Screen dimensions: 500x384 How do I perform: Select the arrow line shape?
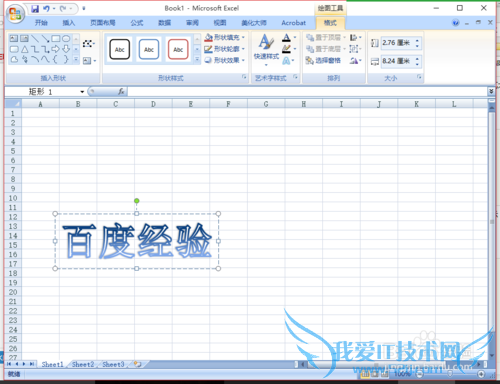pos(45,39)
